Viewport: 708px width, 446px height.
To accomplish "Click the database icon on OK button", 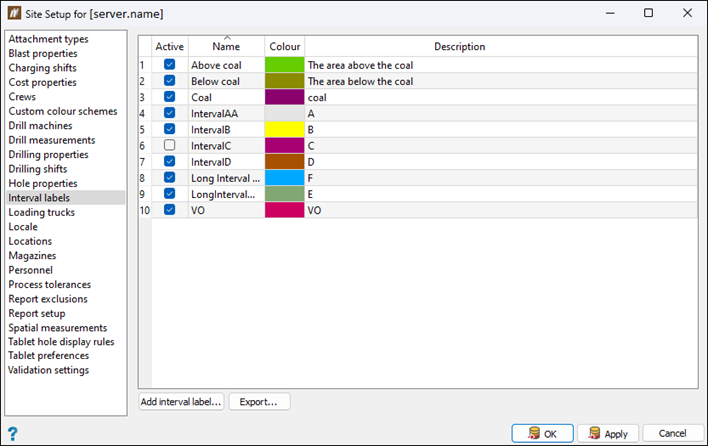I will click(x=534, y=433).
